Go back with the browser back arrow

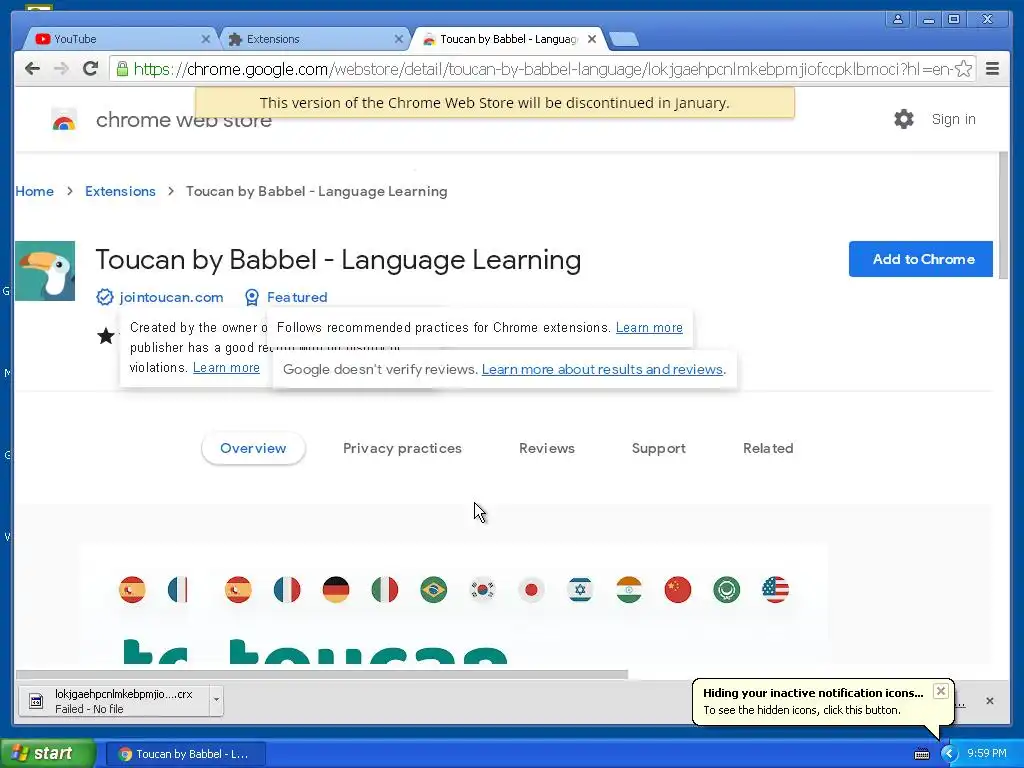point(32,69)
